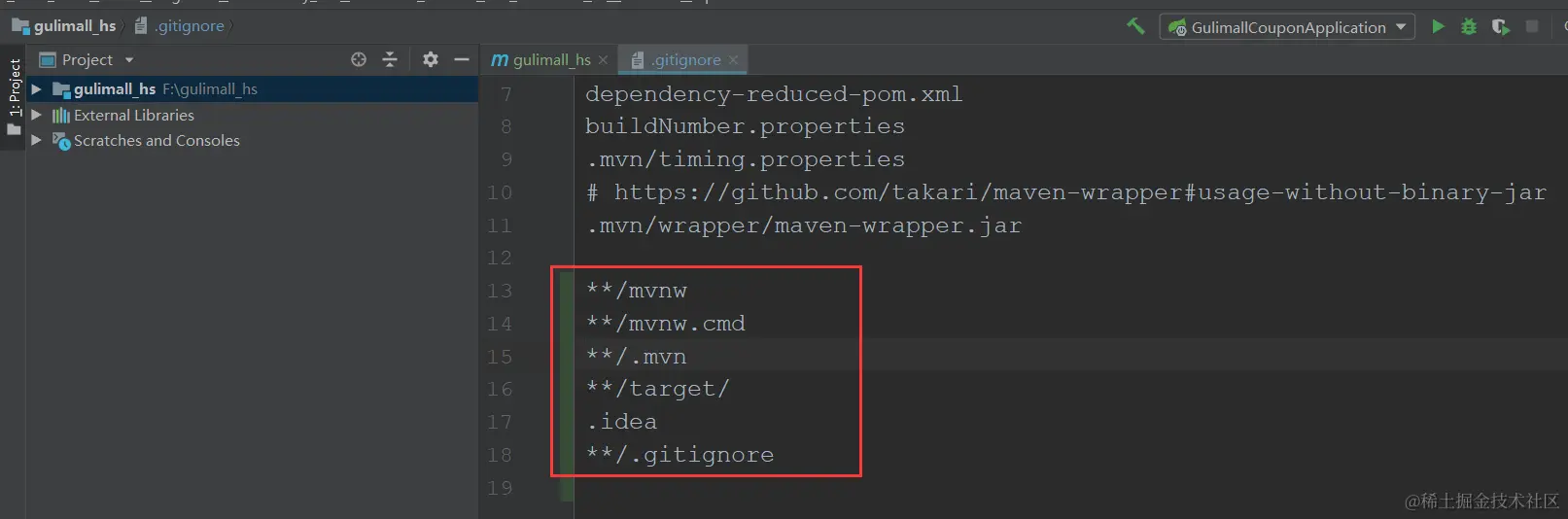The width and height of the screenshot is (1568, 519).
Task: Toggle the 1: Project side tool window tab
Action: (14, 95)
